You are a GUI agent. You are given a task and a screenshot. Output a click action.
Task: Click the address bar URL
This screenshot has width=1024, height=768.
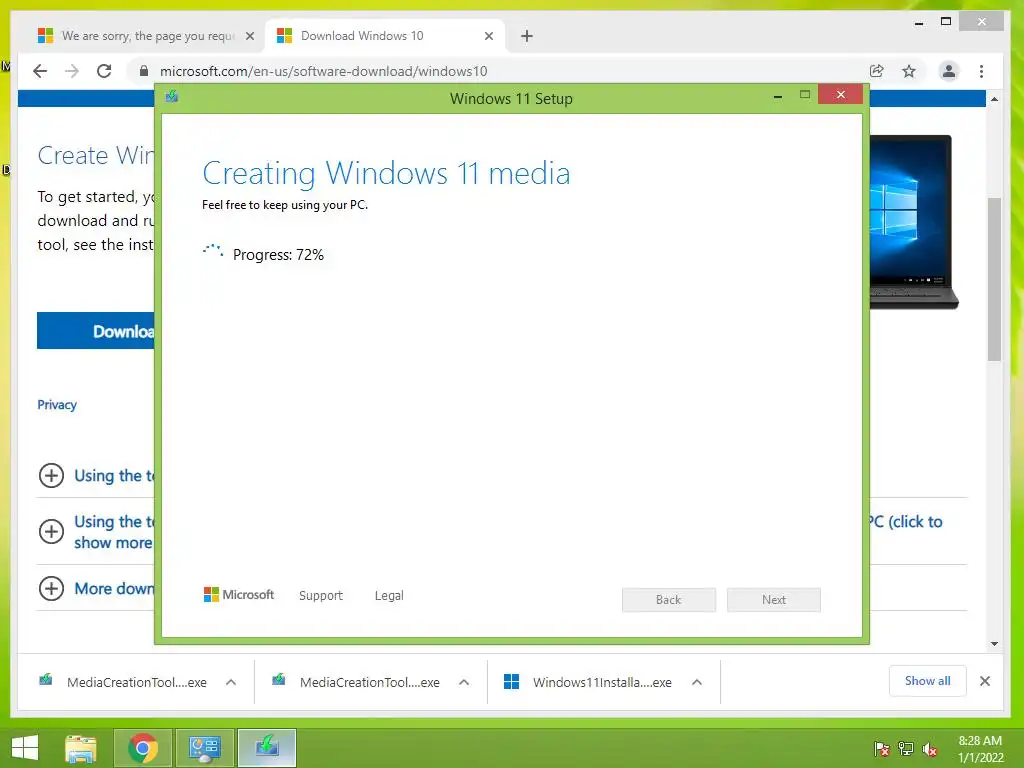pos(323,71)
